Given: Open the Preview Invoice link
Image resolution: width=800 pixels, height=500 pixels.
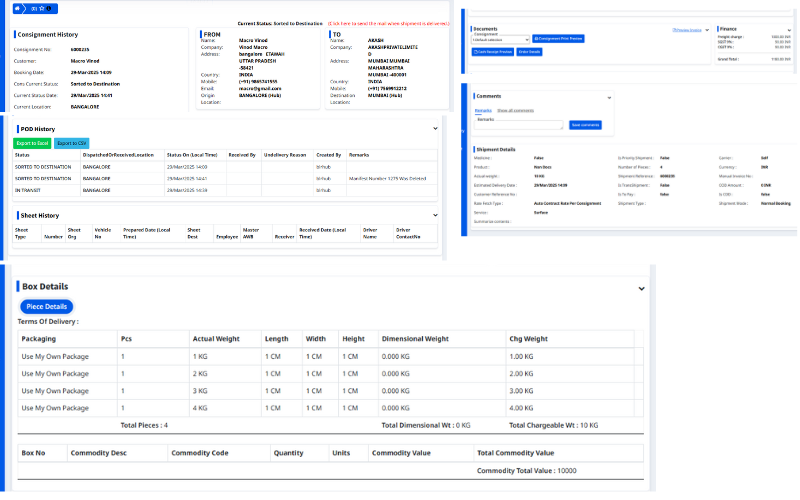Looking at the screenshot, I should pyautogui.click(x=686, y=30).
